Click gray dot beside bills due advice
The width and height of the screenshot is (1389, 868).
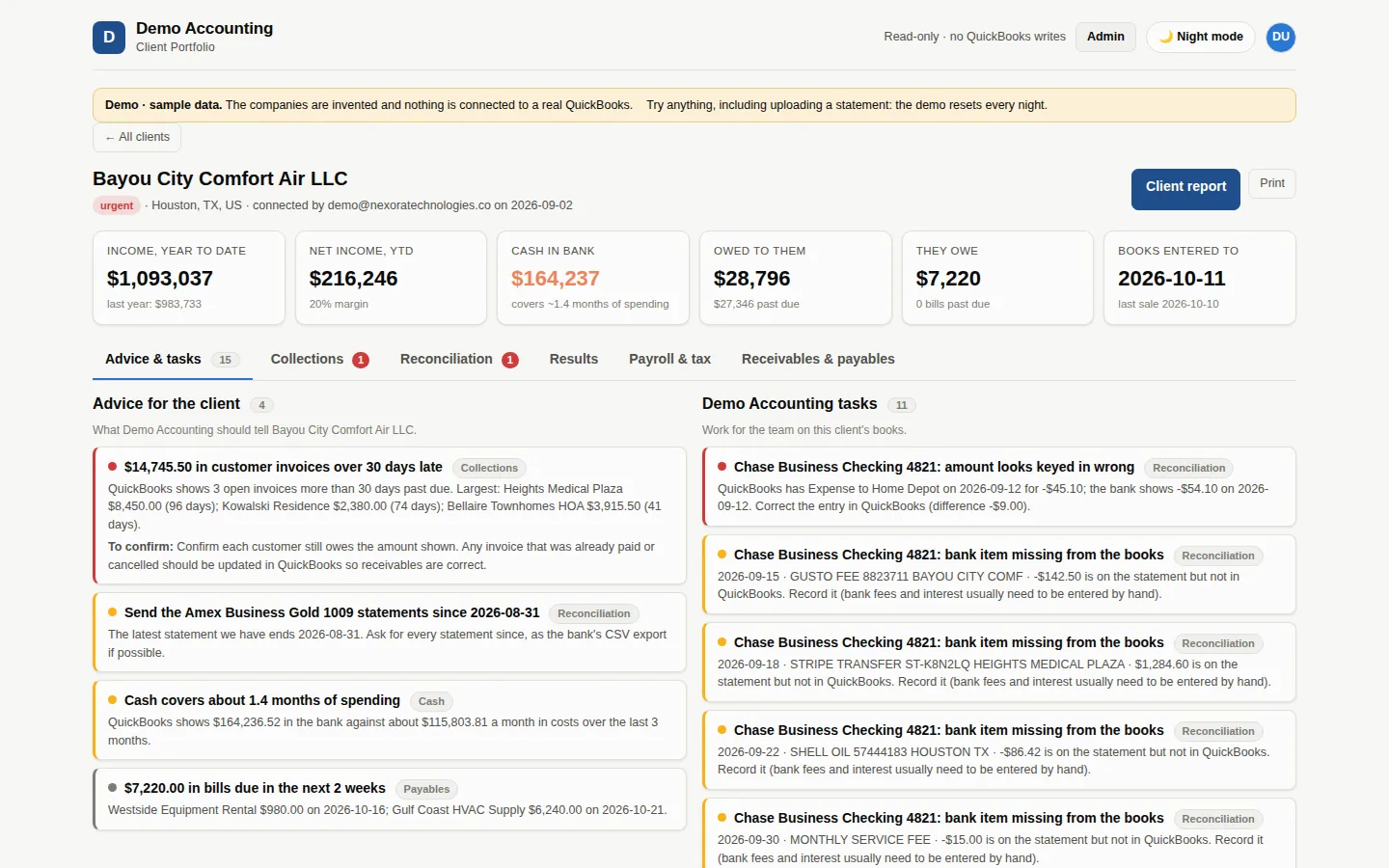[x=113, y=788]
